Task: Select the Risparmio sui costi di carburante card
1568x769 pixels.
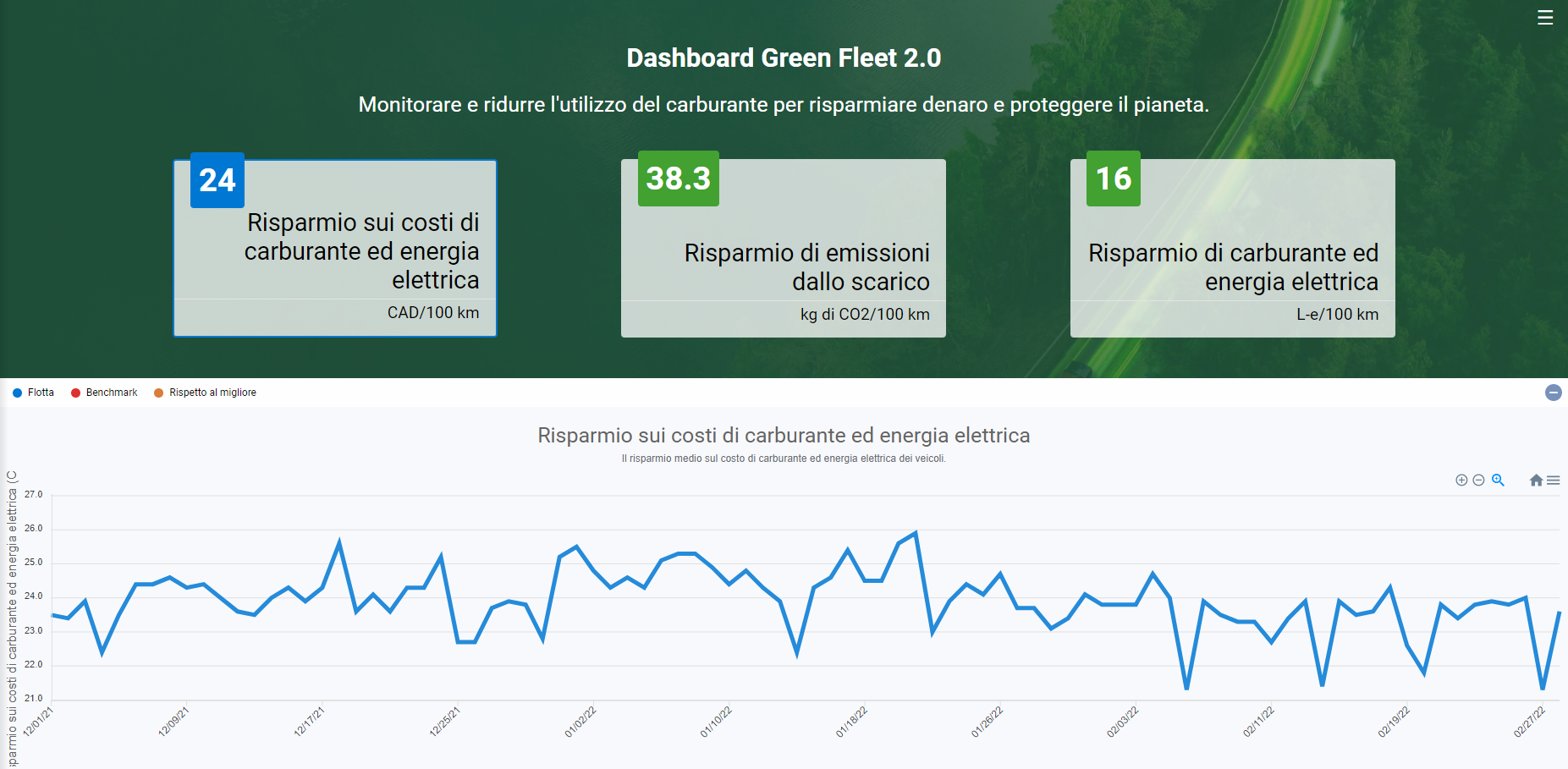Action: pyautogui.click(x=334, y=249)
